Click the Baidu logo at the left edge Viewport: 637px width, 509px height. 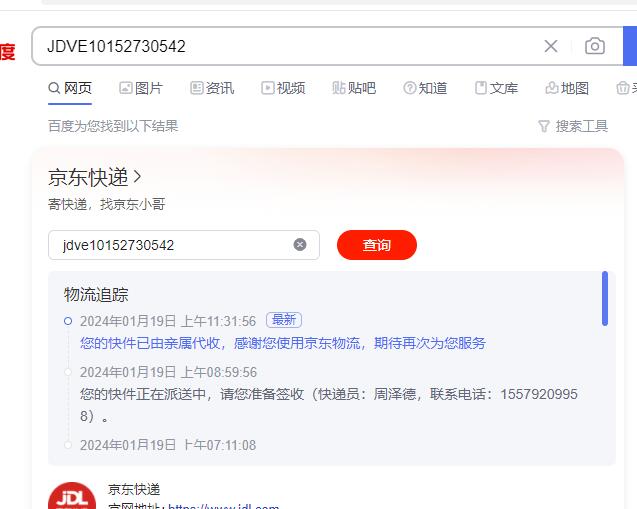[7, 52]
